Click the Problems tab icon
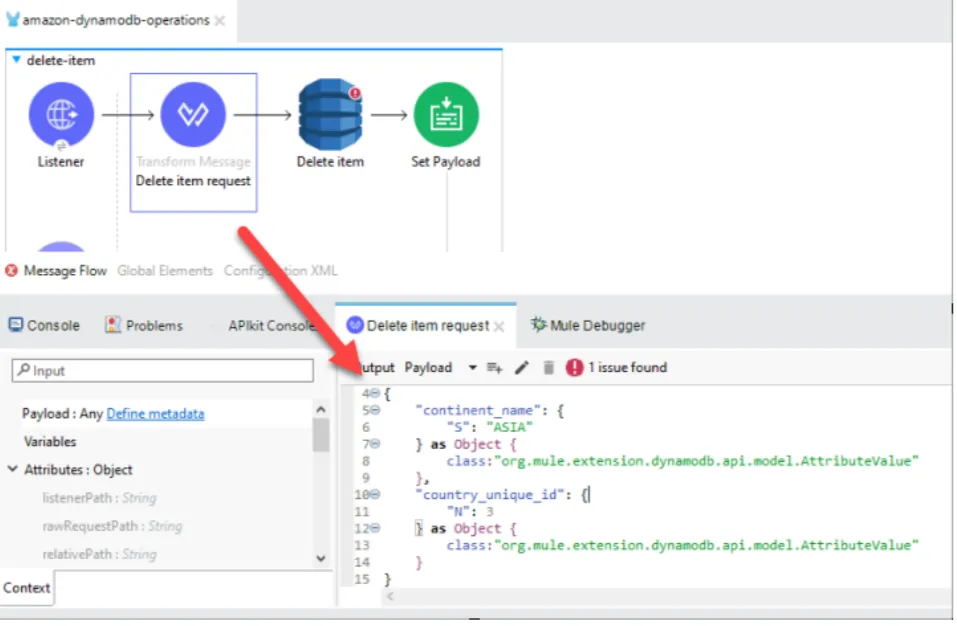The image size is (957, 626). coord(112,325)
